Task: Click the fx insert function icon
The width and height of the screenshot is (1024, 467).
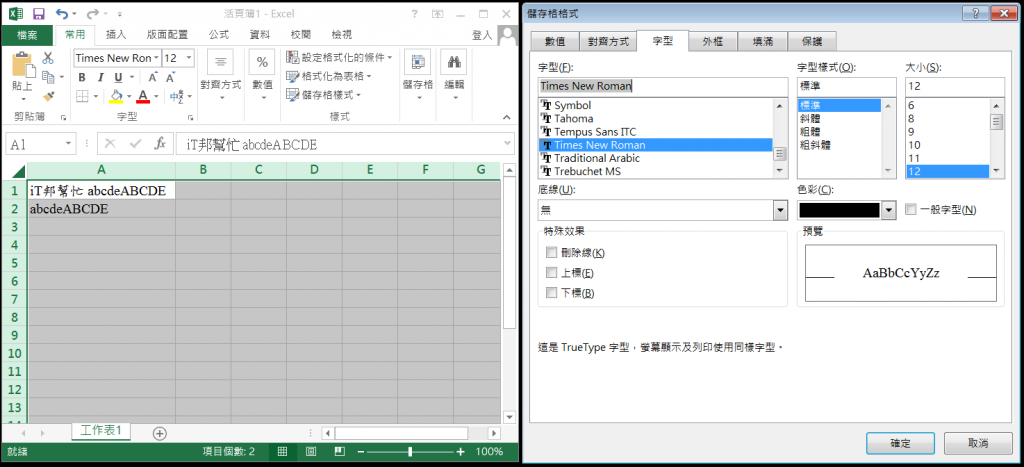Action: click(x=160, y=144)
